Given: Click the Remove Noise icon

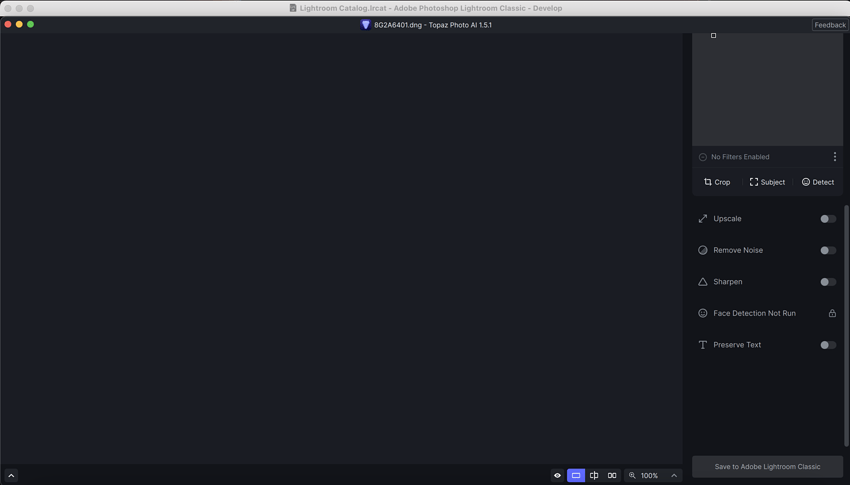Looking at the screenshot, I should (x=703, y=250).
